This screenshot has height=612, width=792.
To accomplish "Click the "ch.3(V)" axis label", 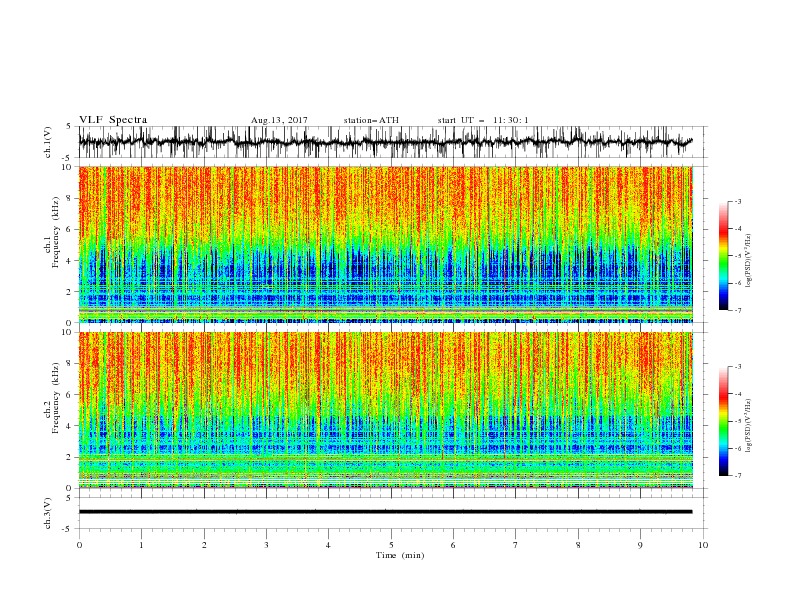I will pos(48,513).
